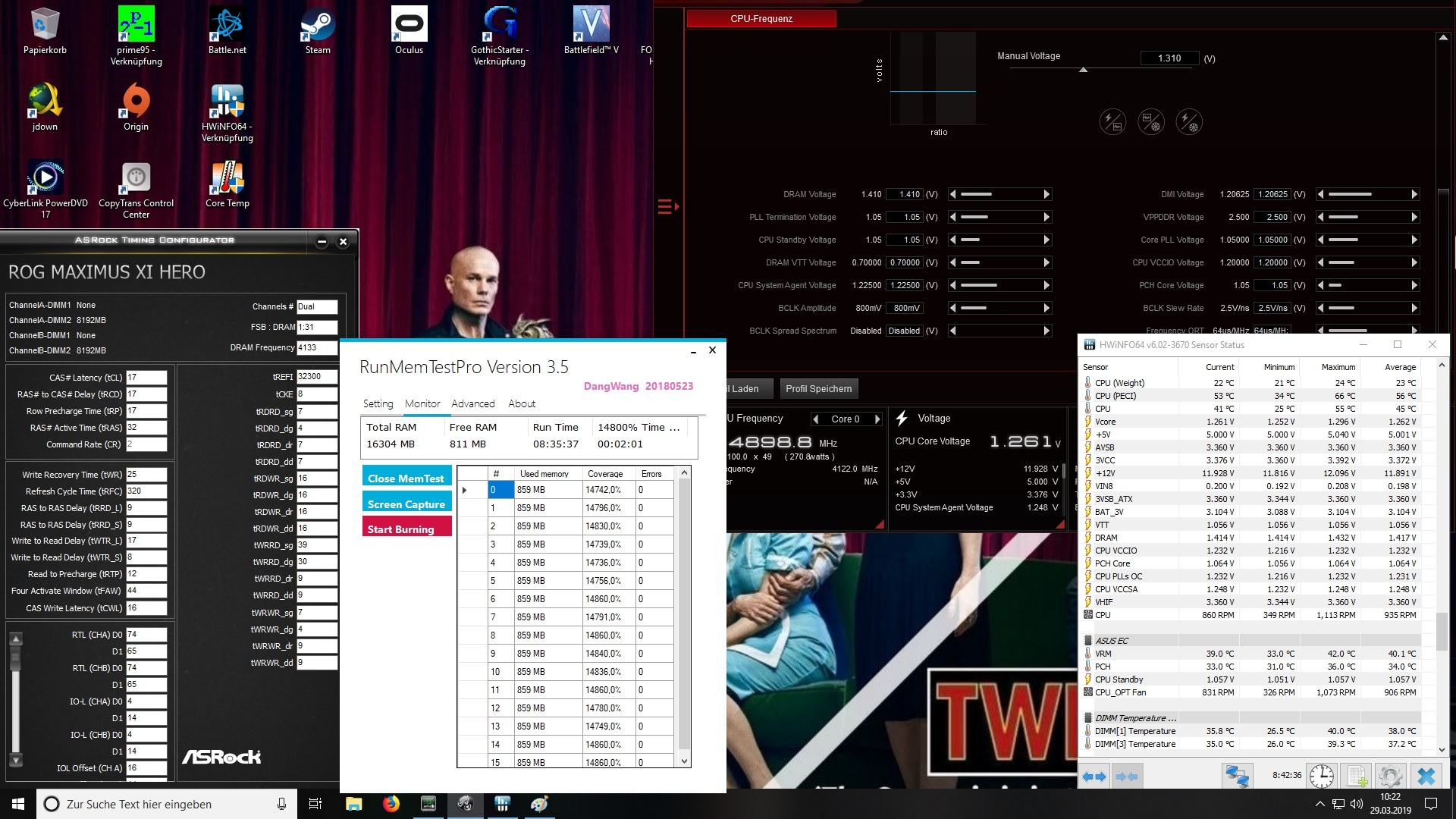1456x819 pixels.
Task: Click the tREFI field in Timing Configurator
Action: [317, 376]
